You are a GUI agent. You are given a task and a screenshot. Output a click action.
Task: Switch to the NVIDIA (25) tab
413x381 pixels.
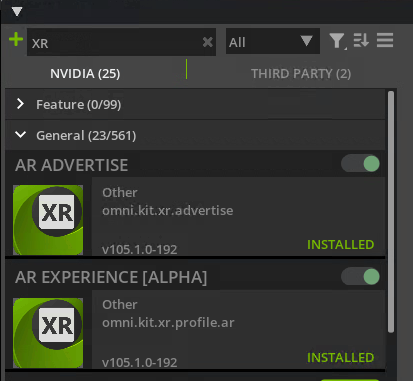tap(85, 74)
